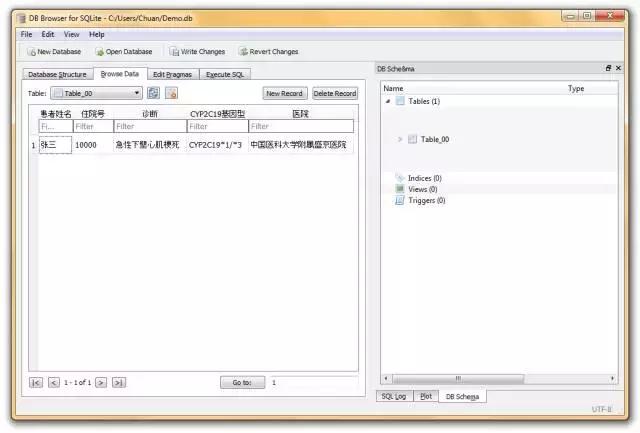Click the CYP2C19基因型 filter field

click(218, 126)
